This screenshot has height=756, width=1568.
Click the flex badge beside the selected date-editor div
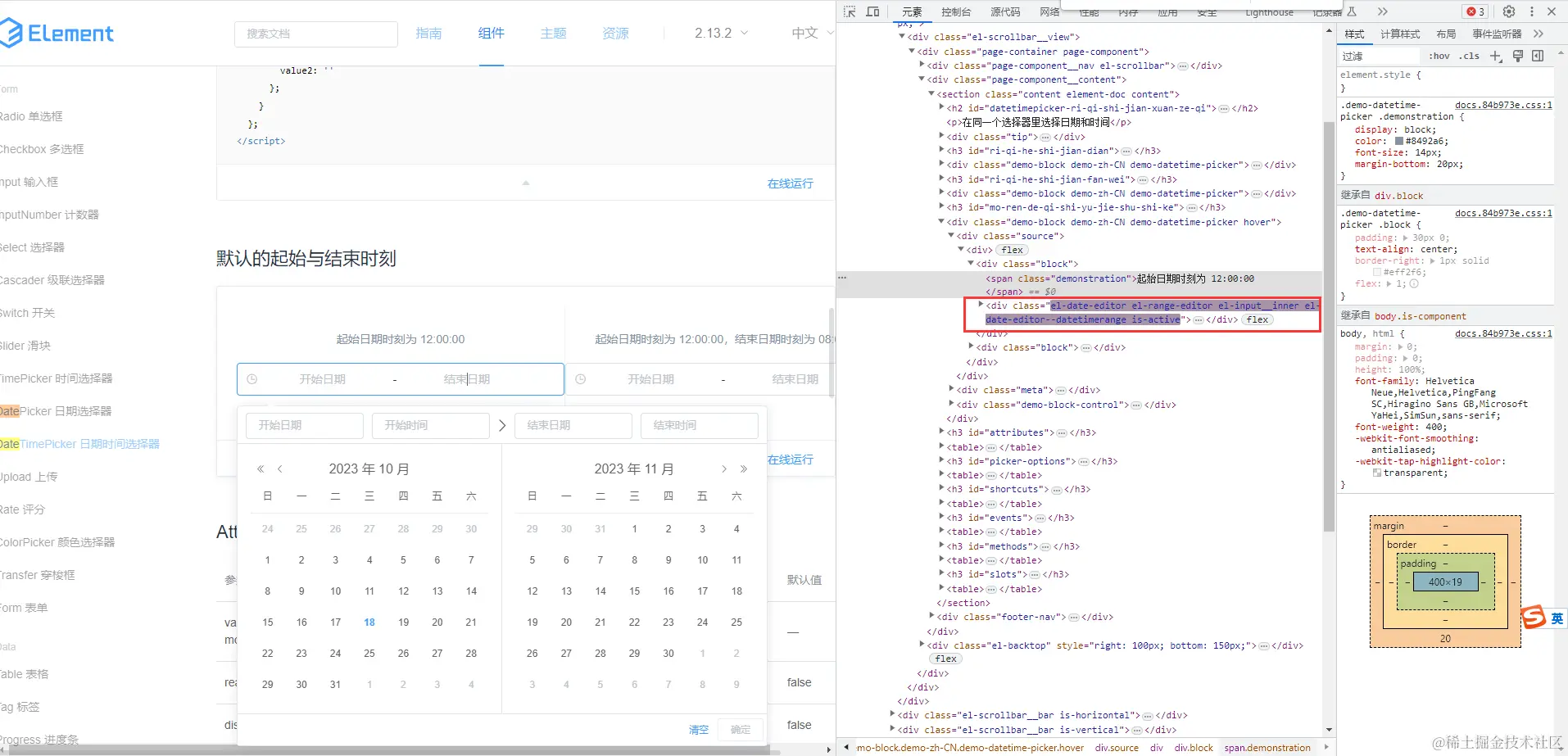click(1258, 320)
